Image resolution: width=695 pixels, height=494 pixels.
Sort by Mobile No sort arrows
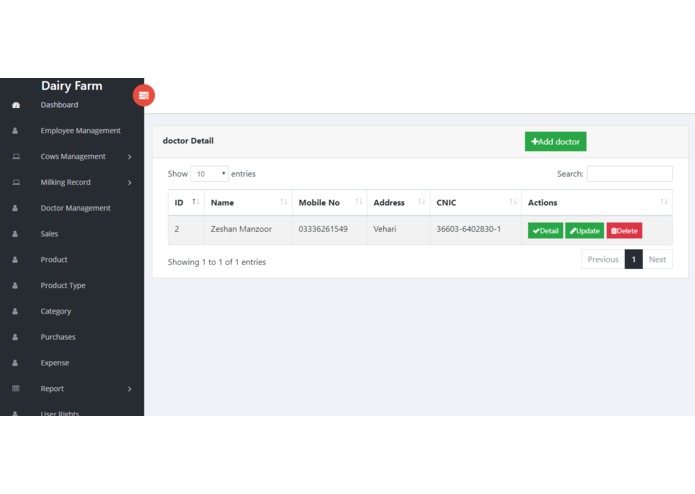[359, 202]
